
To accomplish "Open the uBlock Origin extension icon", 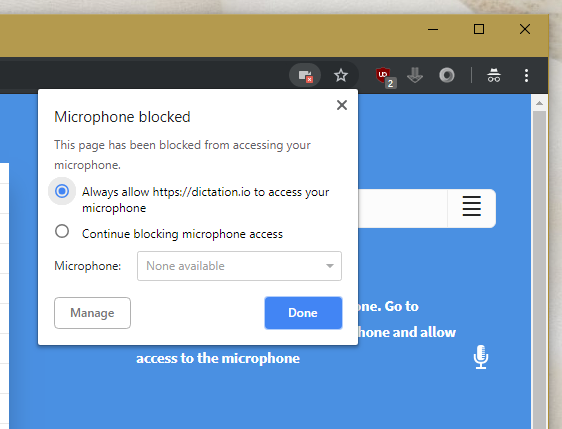I will (385, 77).
